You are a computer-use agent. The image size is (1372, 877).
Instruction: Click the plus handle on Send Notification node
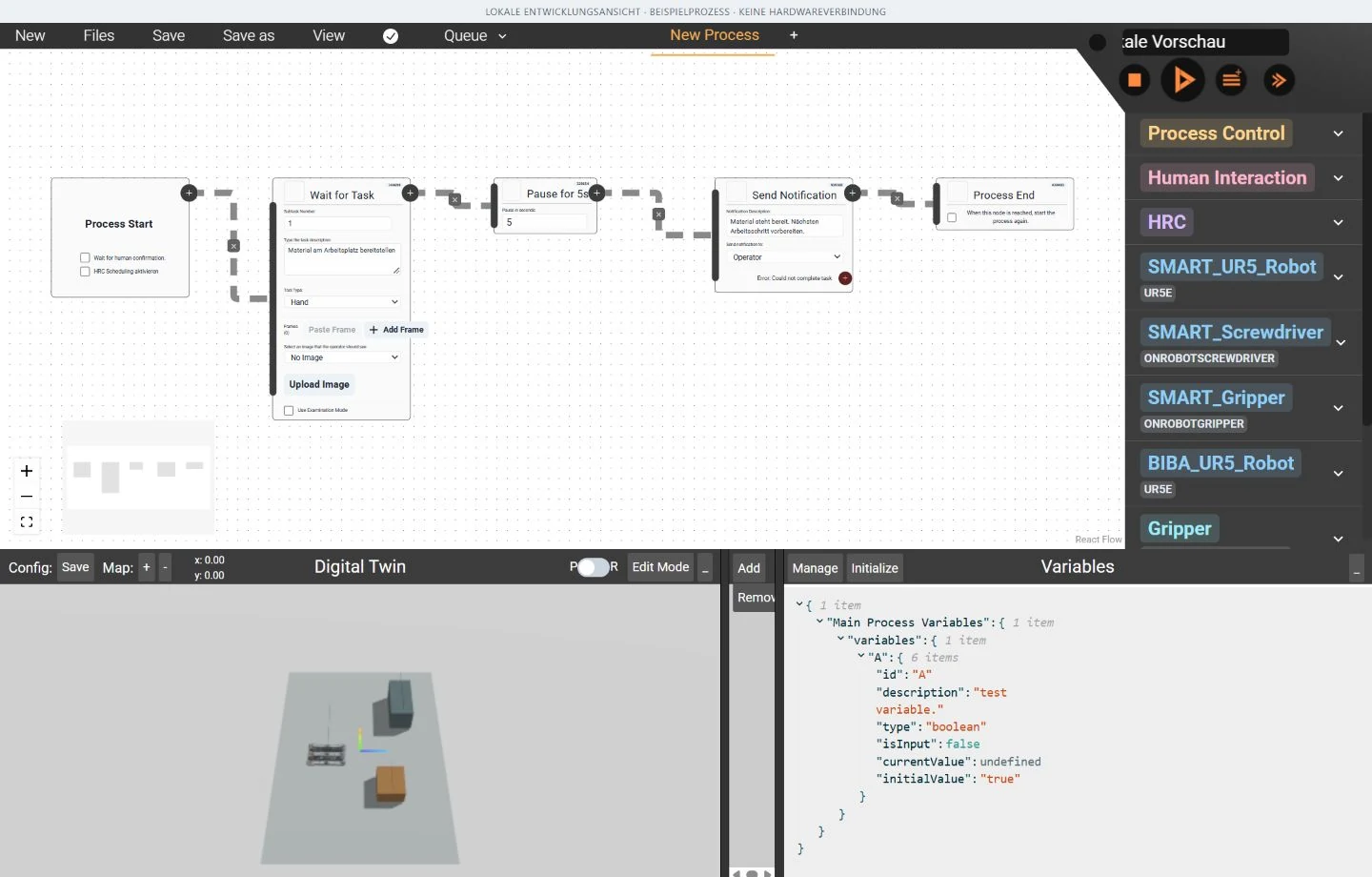853,193
